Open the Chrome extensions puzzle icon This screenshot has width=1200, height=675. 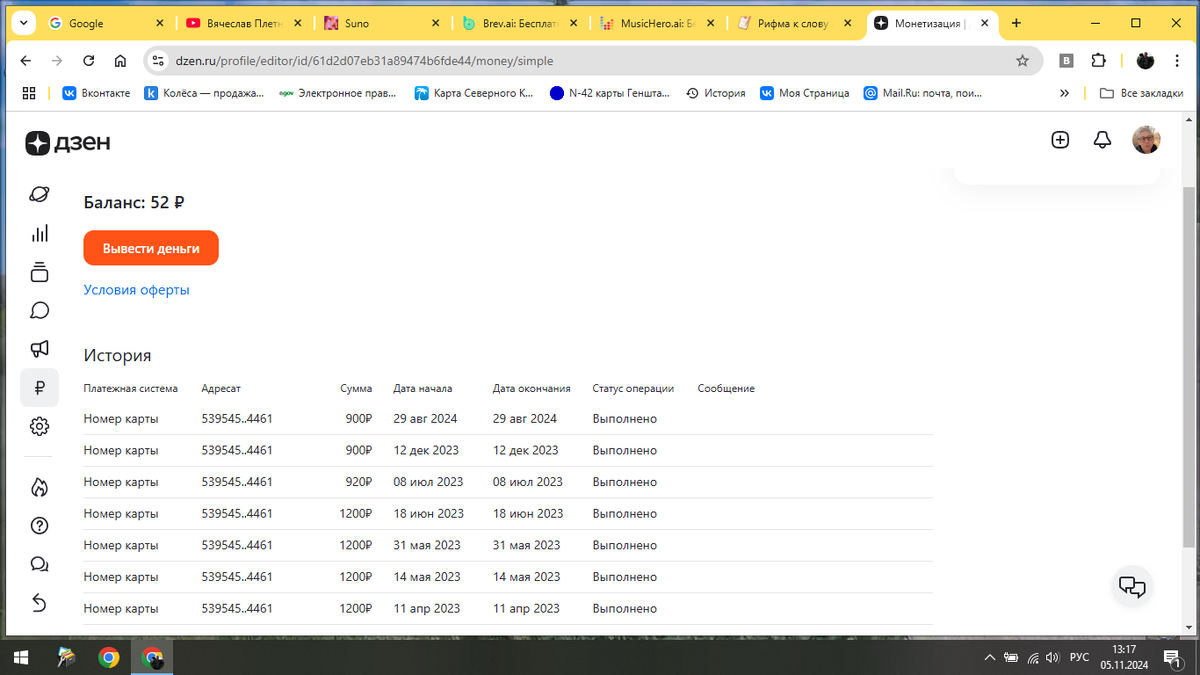[1098, 61]
